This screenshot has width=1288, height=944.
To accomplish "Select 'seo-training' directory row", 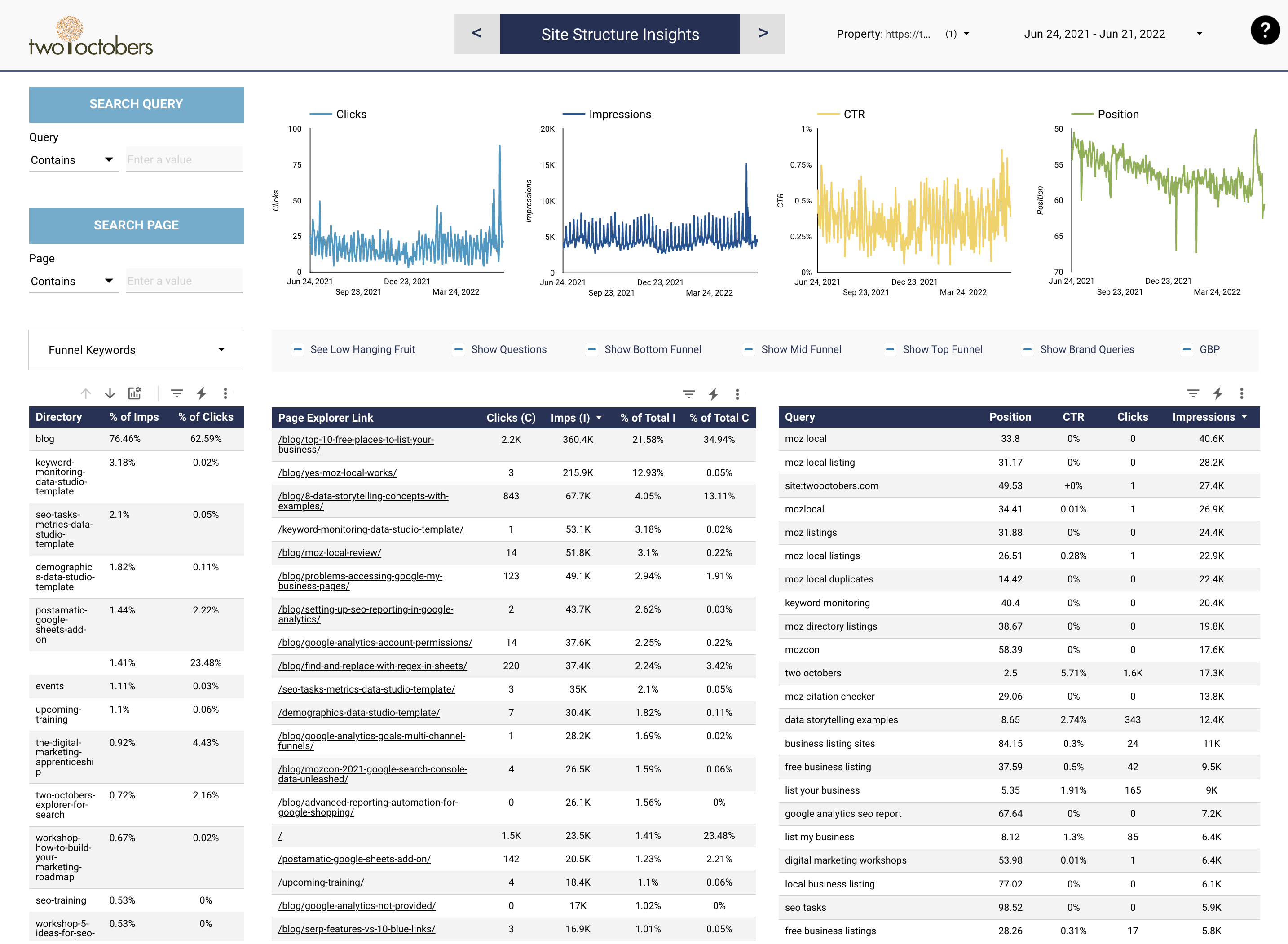I will [137, 900].
